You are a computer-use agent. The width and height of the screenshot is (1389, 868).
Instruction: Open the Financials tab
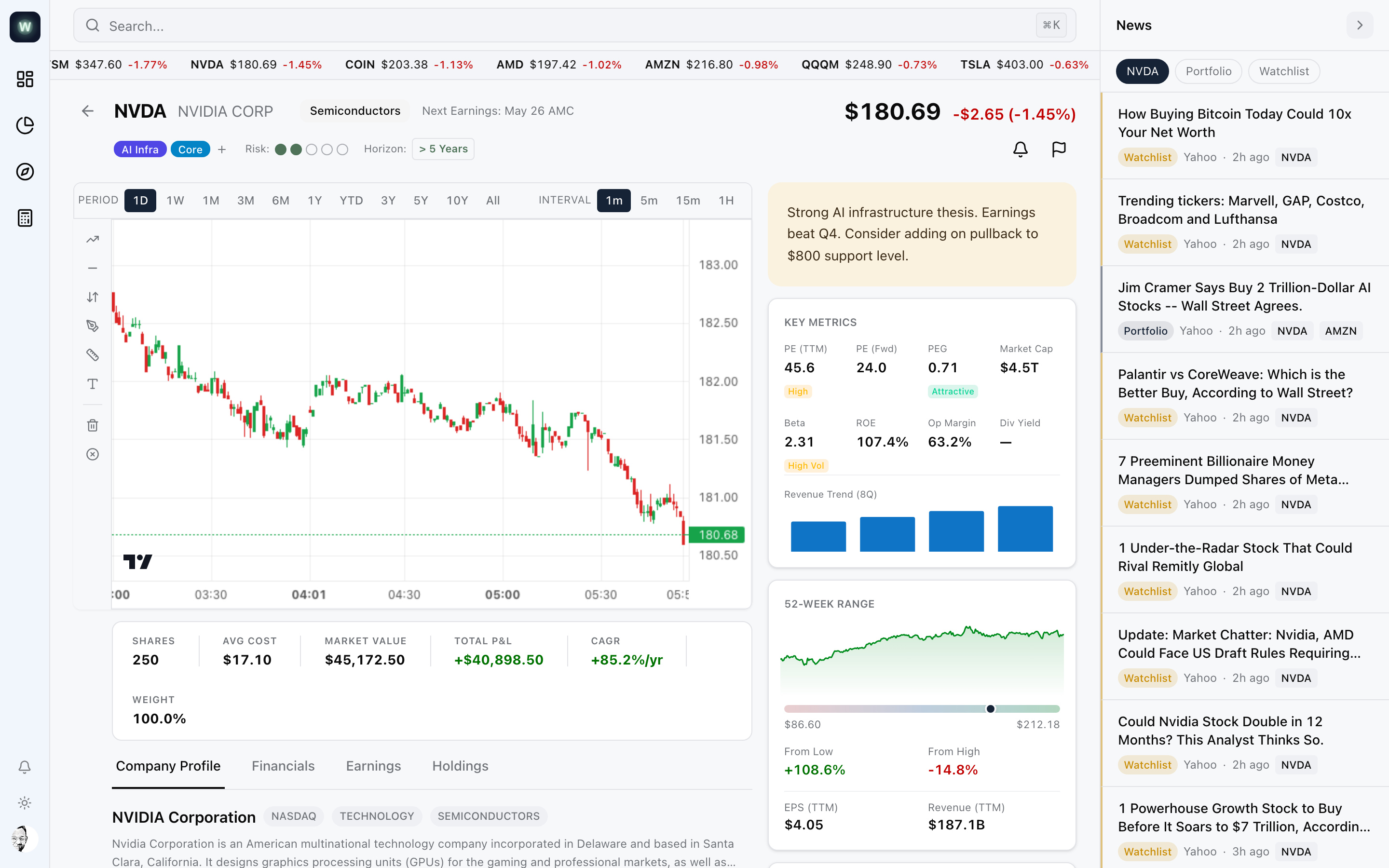click(283, 766)
